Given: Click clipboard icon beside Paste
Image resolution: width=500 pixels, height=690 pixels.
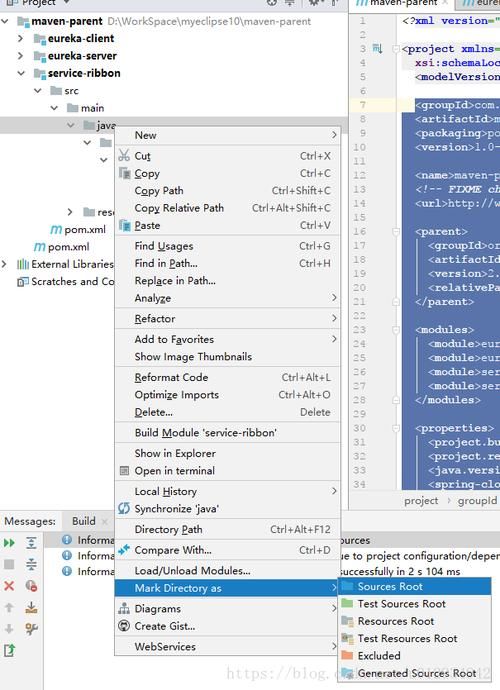Looking at the screenshot, I should 125,225.
